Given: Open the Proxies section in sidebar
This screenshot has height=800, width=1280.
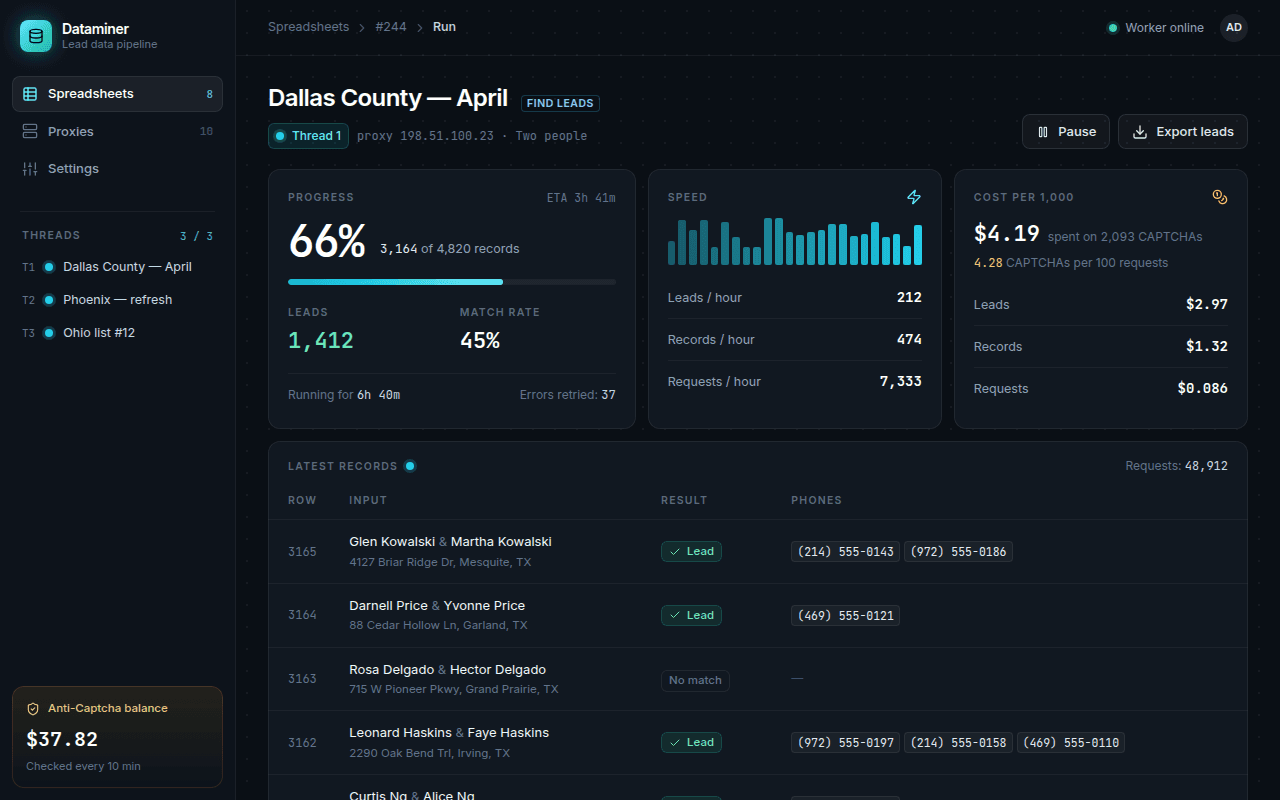Looking at the screenshot, I should (117, 132).
